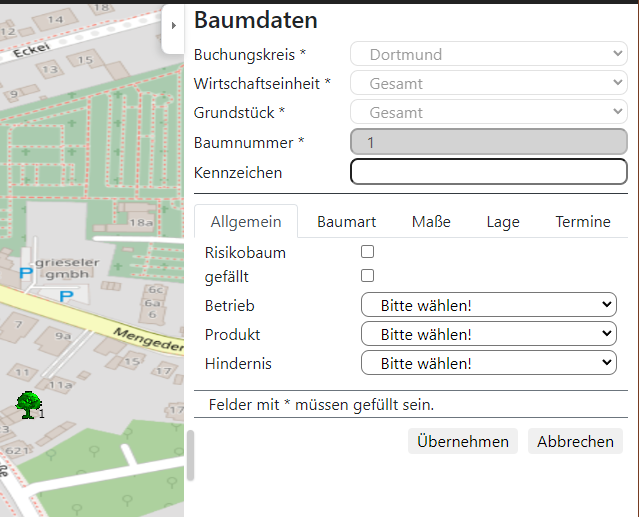The width and height of the screenshot is (639, 517).
Task: Click the tree marker on the map
Action: click(x=28, y=404)
